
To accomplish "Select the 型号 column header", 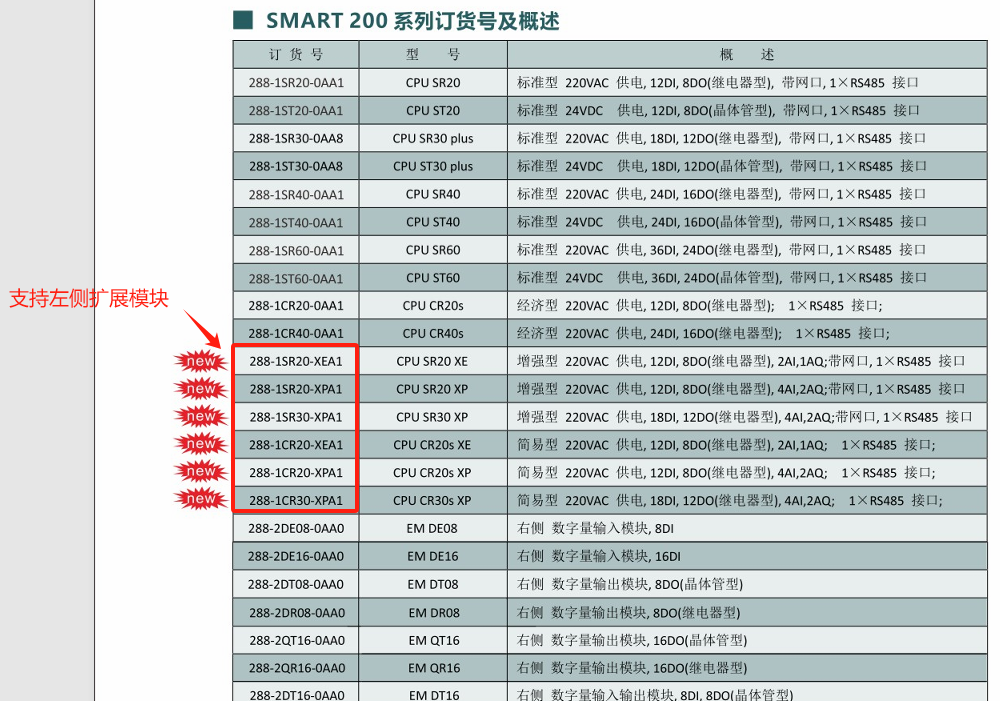I will point(433,54).
